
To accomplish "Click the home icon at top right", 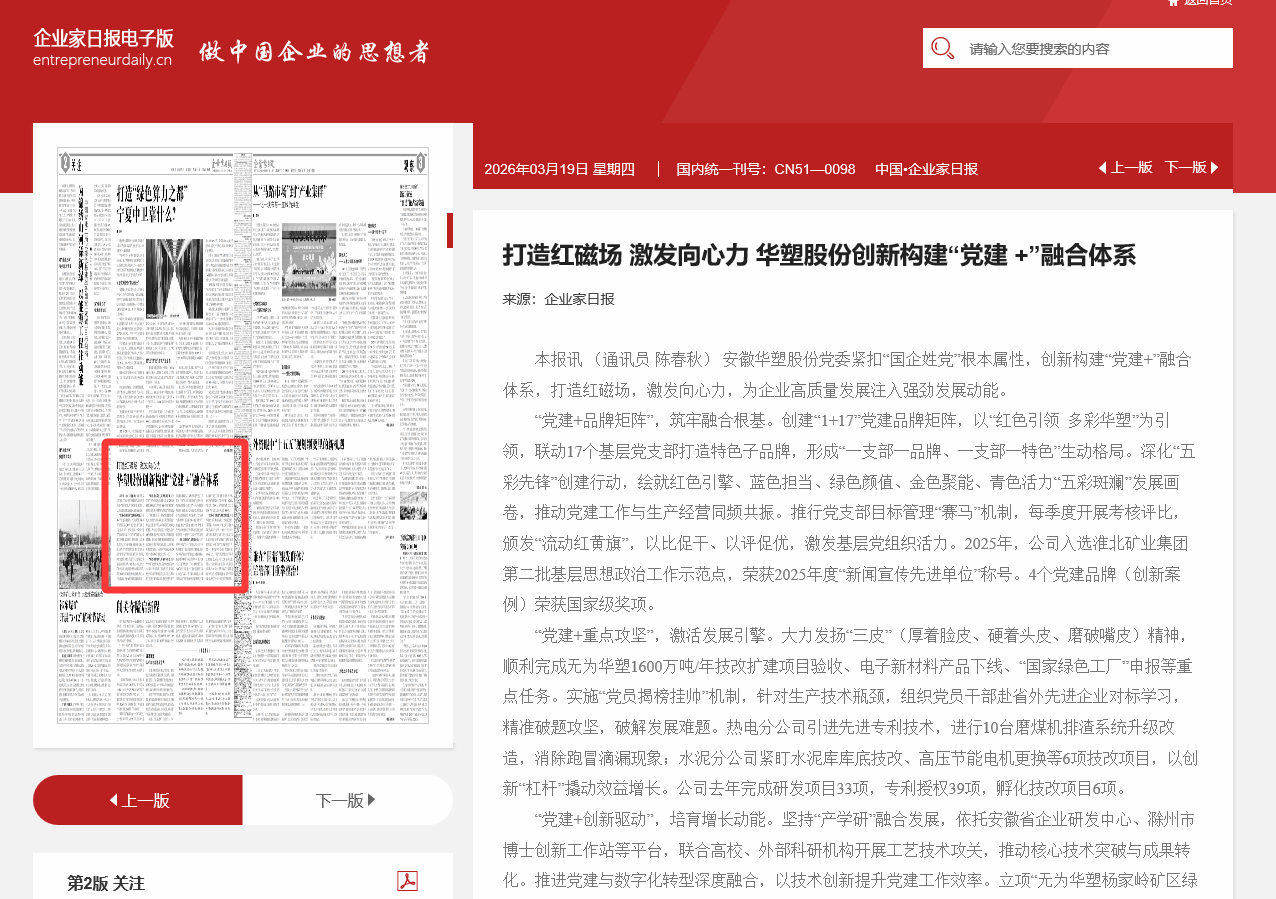I will click(x=1174, y=2).
